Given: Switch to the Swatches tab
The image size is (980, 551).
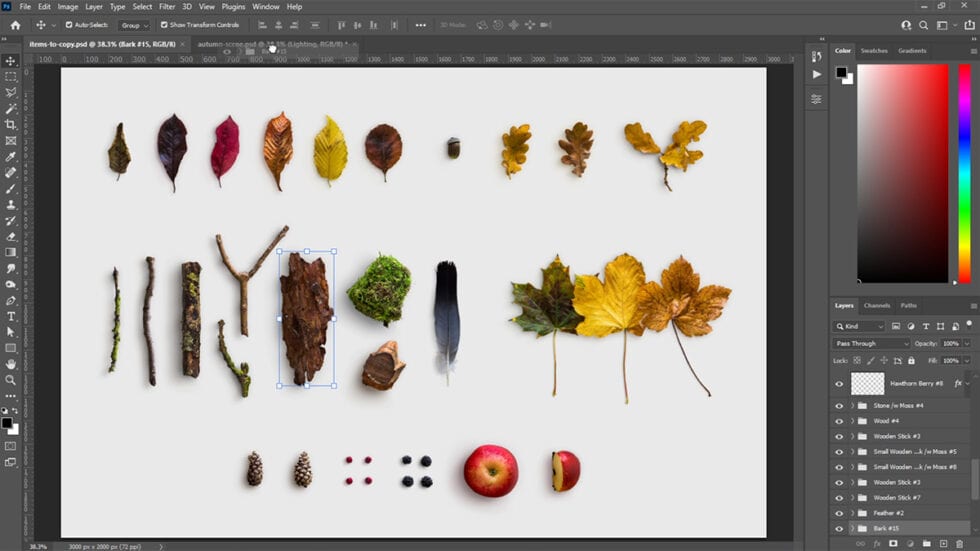Looking at the screenshot, I should (x=874, y=51).
